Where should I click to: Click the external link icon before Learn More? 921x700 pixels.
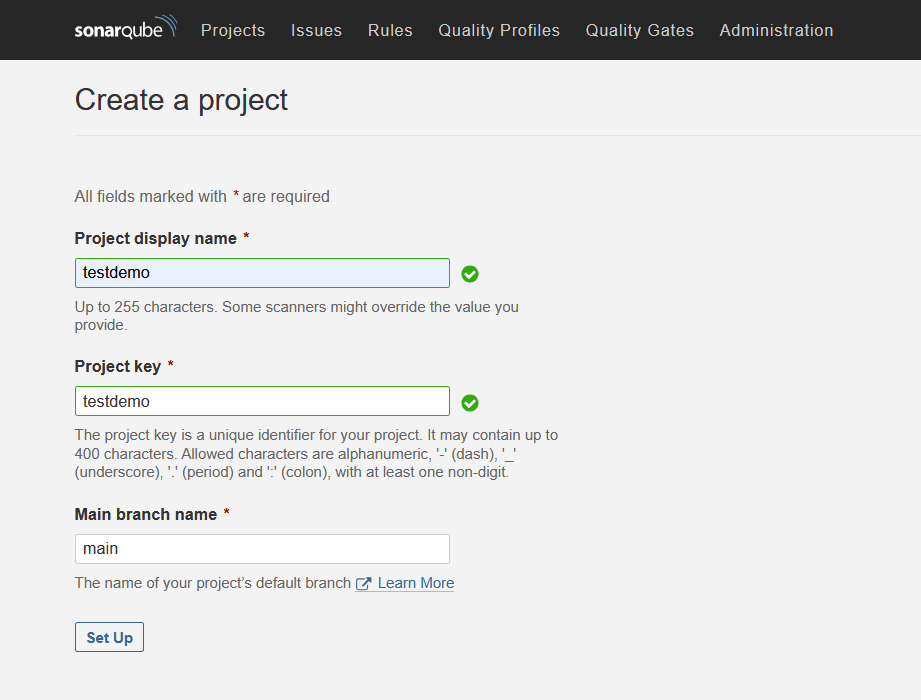(x=364, y=584)
